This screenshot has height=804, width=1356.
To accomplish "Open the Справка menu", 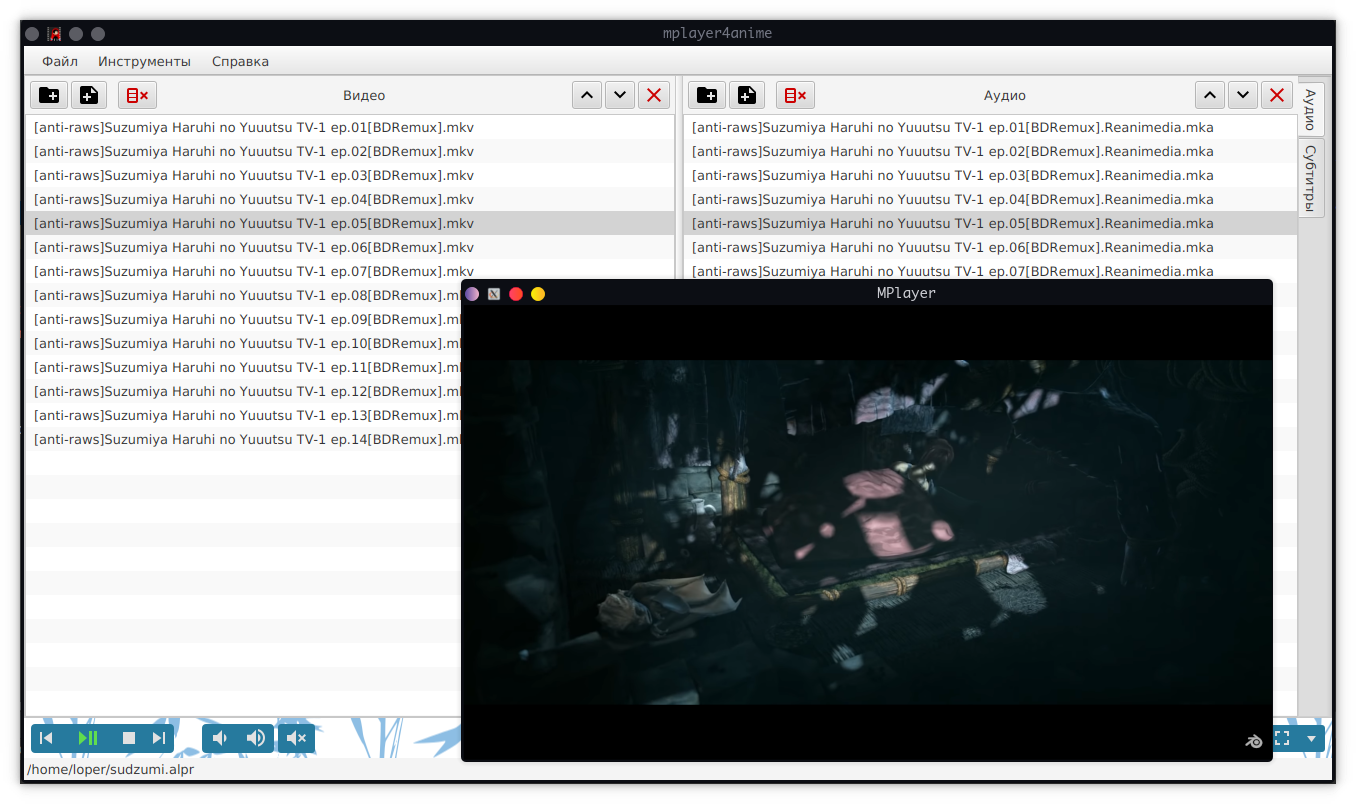I will 240,61.
